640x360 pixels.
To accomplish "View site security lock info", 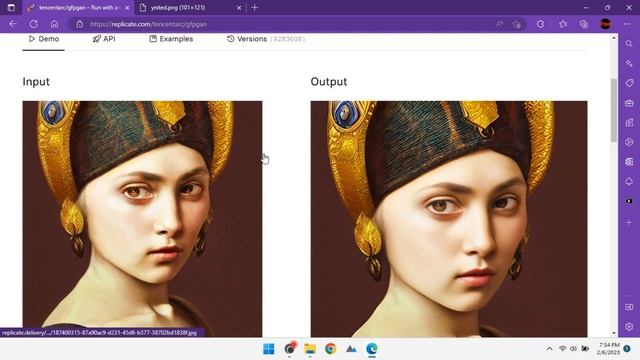I will pos(80,24).
